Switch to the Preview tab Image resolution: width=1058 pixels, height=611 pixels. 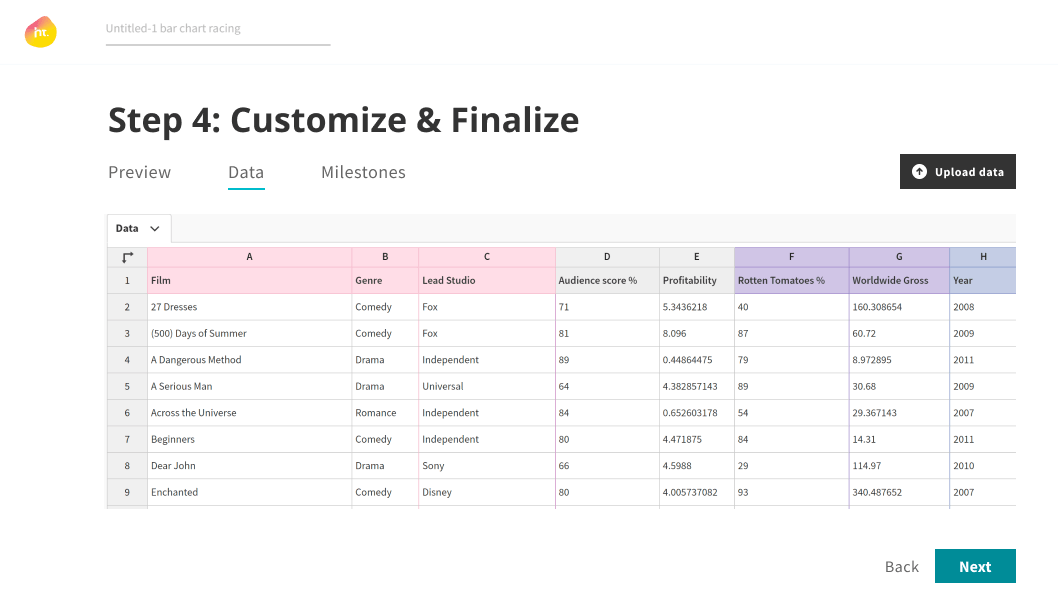(x=140, y=173)
